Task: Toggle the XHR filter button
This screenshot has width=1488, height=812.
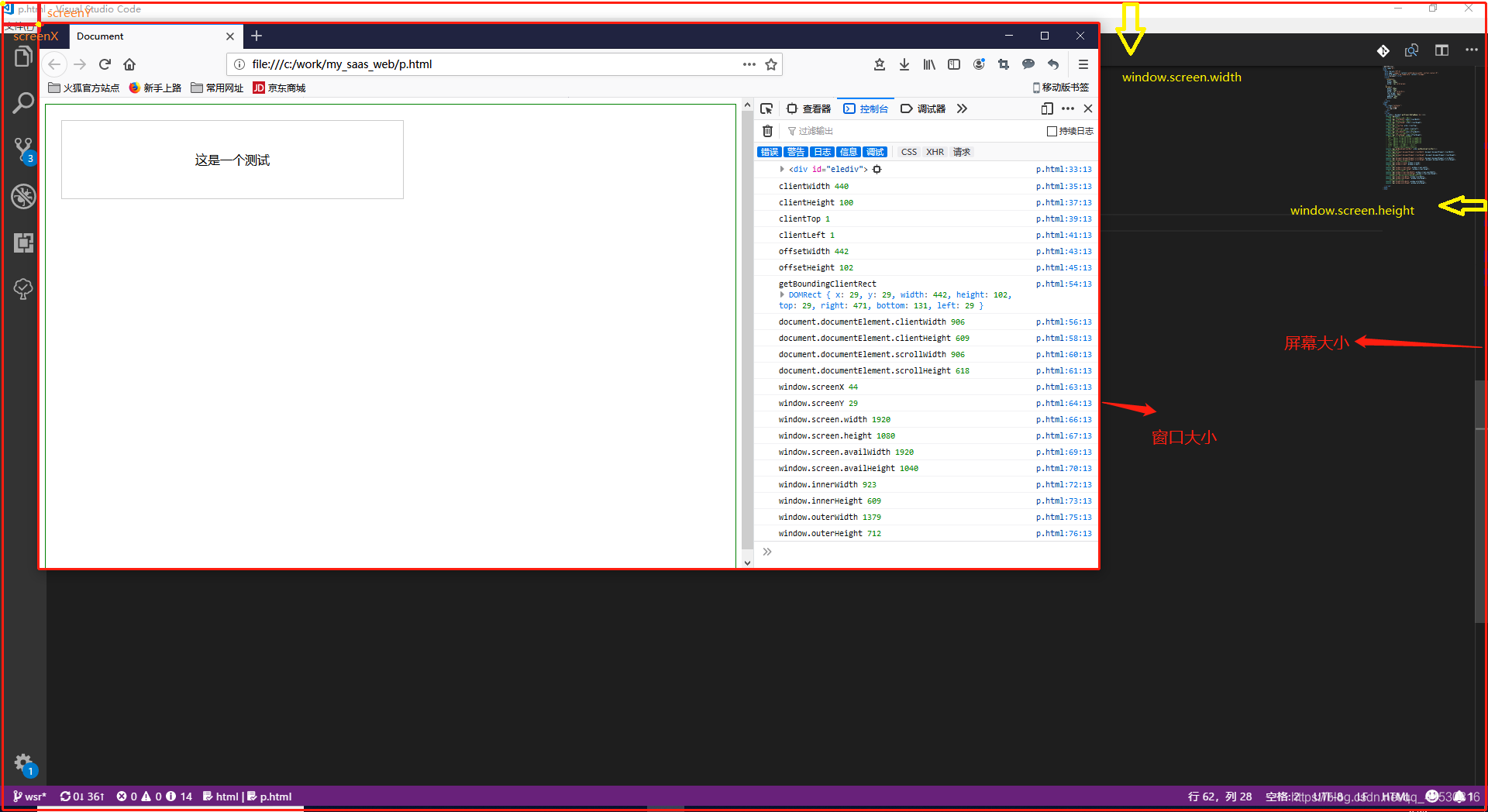Action: pos(935,152)
